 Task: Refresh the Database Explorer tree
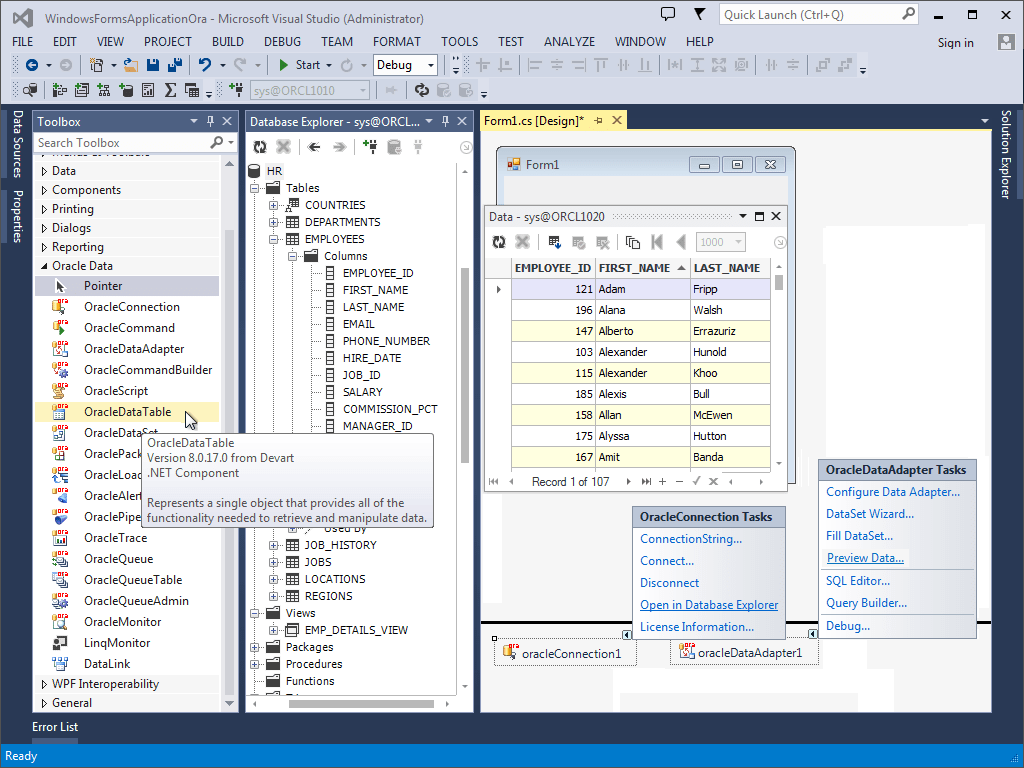260,147
